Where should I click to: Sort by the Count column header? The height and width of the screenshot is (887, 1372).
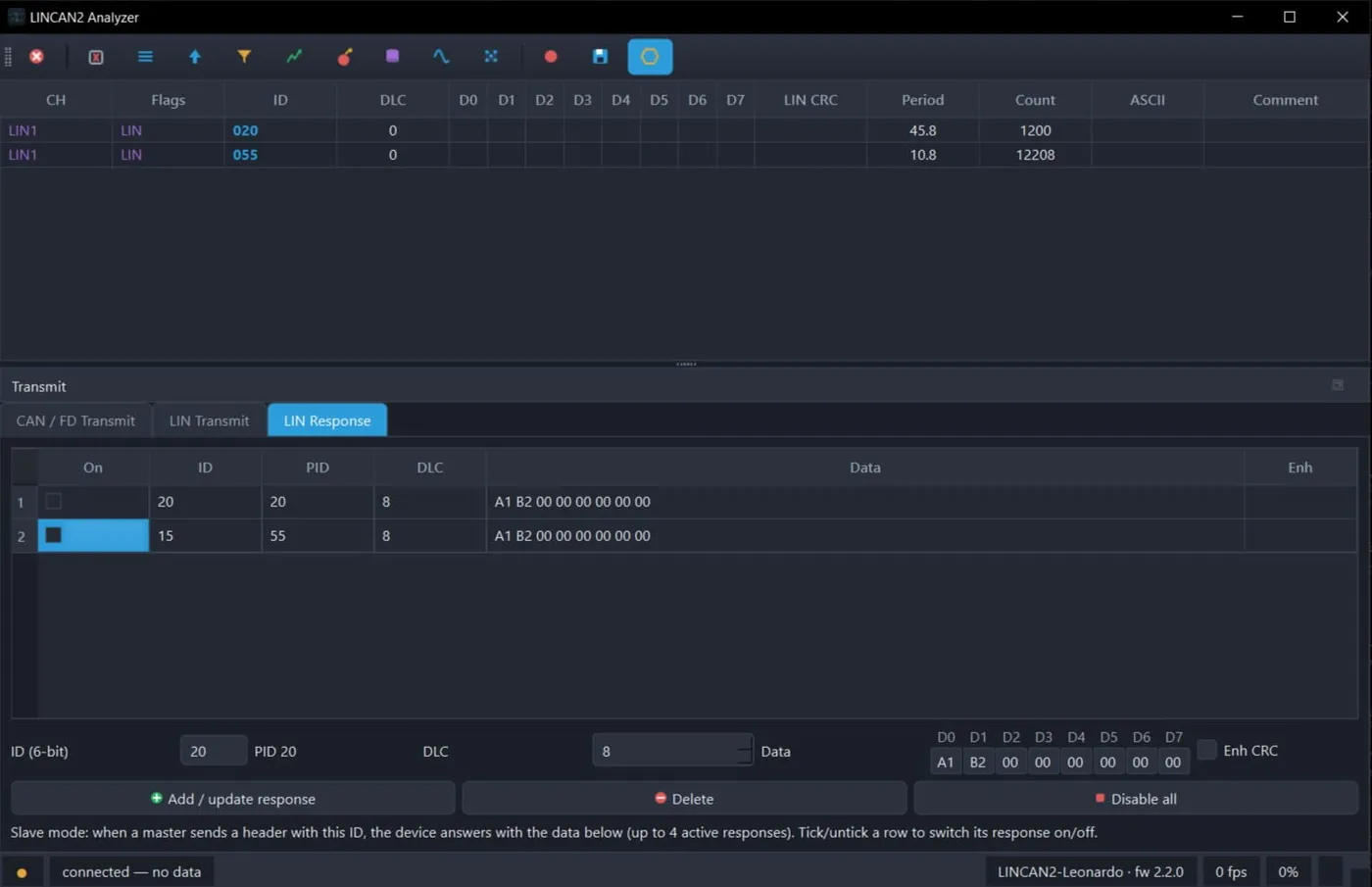[1035, 100]
